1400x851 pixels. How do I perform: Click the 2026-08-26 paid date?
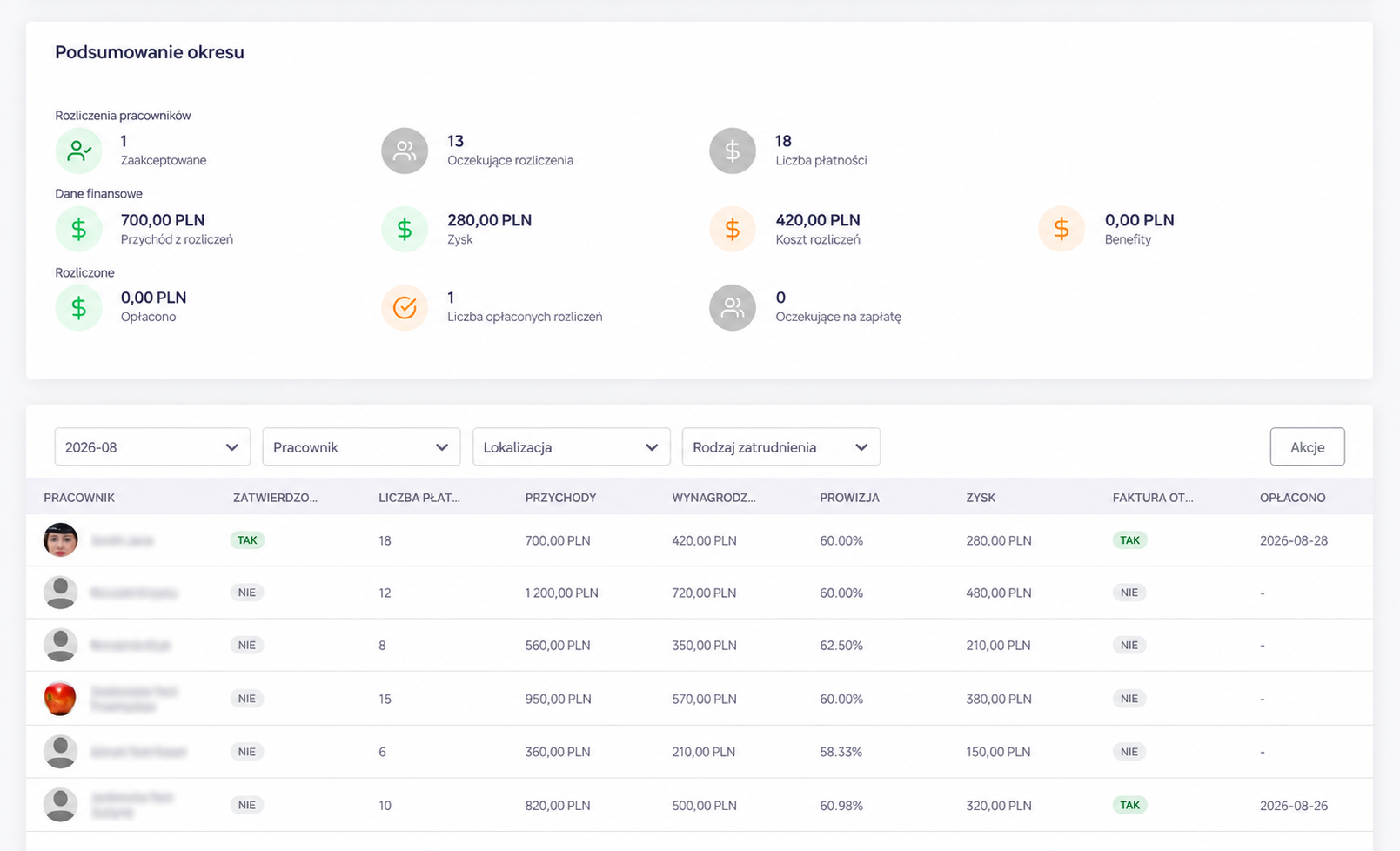pyautogui.click(x=1294, y=805)
